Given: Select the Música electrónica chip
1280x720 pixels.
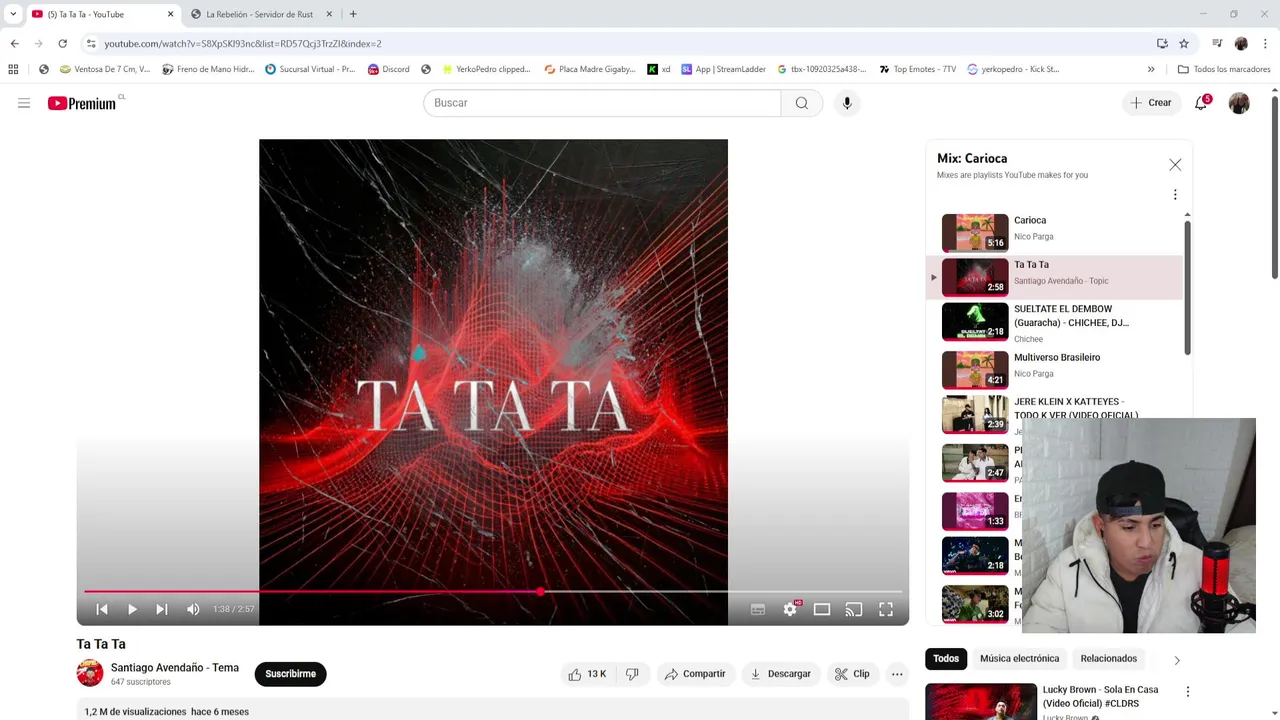Looking at the screenshot, I should [1019, 659].
